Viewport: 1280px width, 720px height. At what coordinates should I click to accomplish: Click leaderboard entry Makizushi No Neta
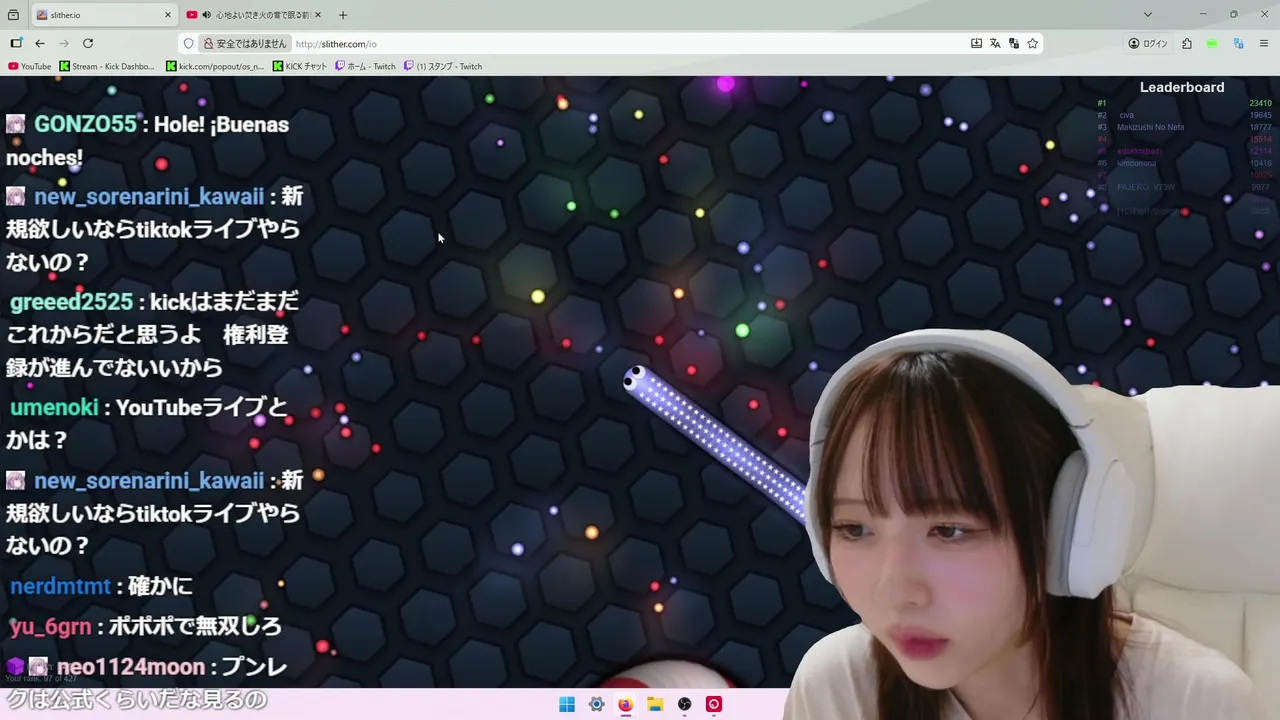(1150, 127)
